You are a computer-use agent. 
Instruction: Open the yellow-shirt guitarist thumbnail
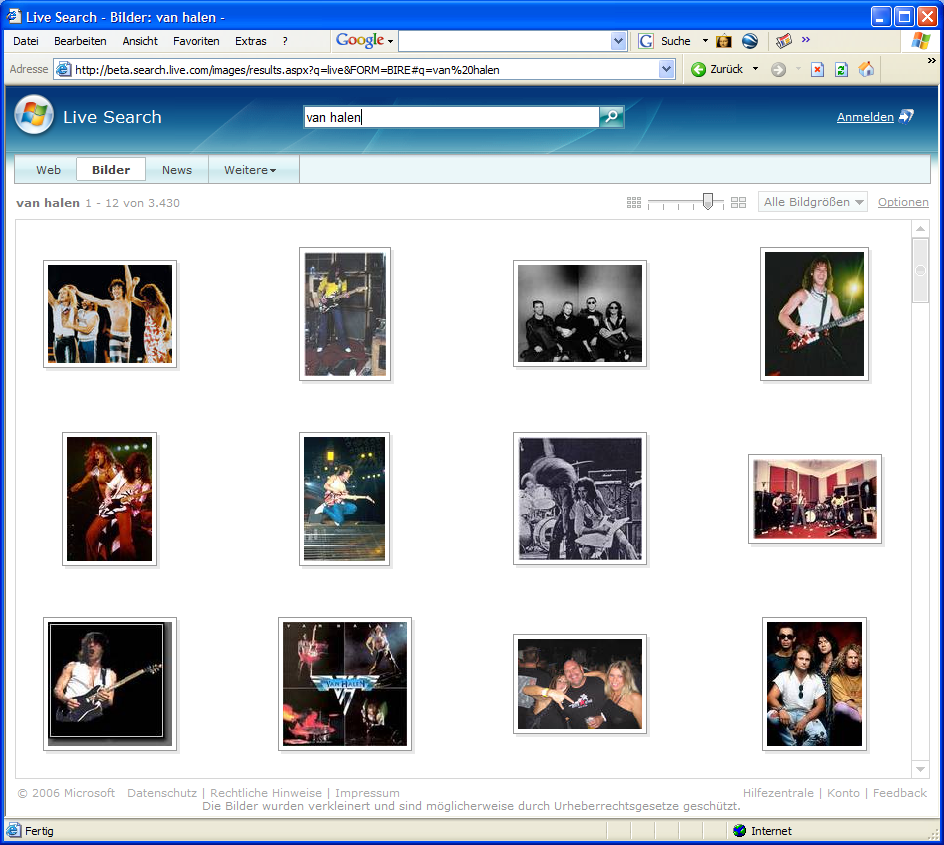pyautogui.click(x=345, y=314)
